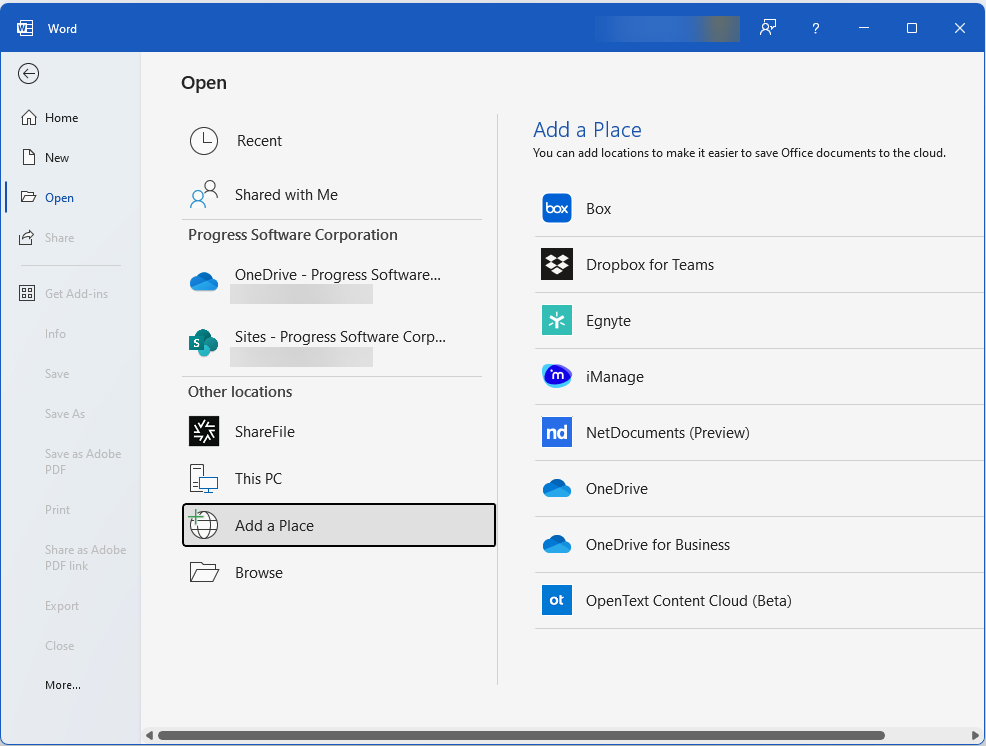
Task: Open the Browse option
Action: (x=339, y=572)
